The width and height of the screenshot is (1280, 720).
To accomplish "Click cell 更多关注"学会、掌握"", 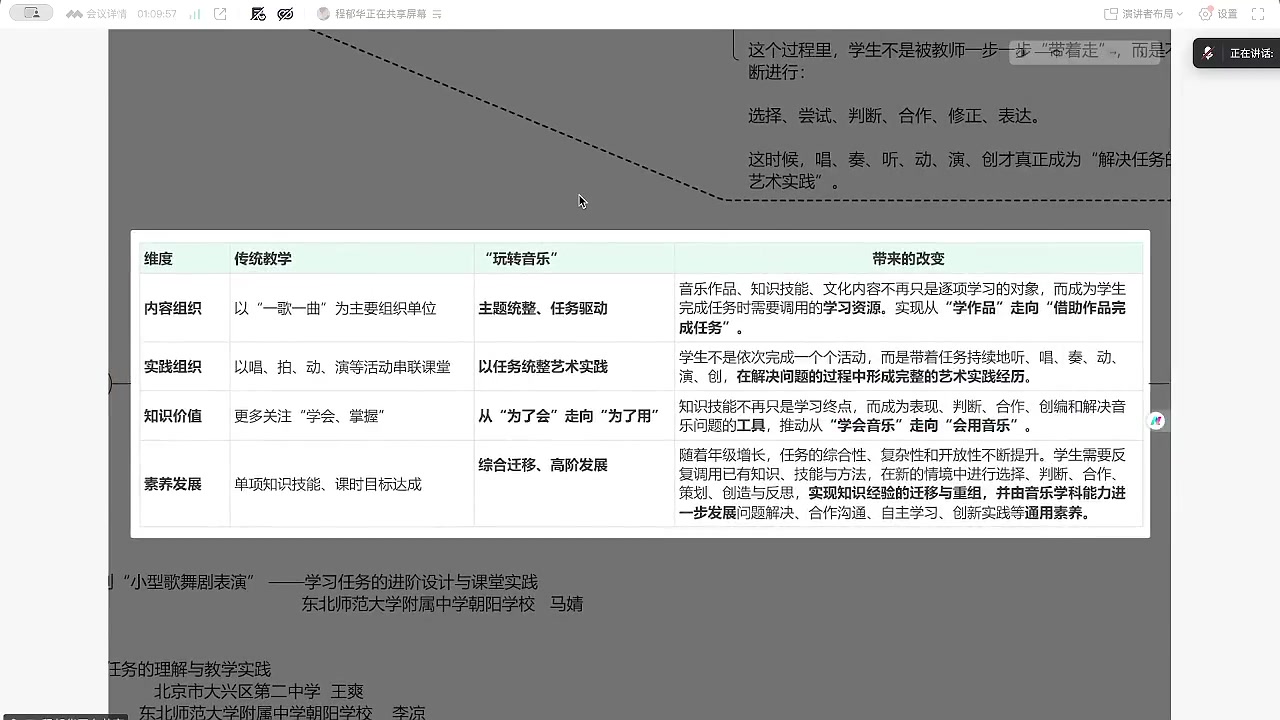I will pyautogui.click(x=352, y=415).
